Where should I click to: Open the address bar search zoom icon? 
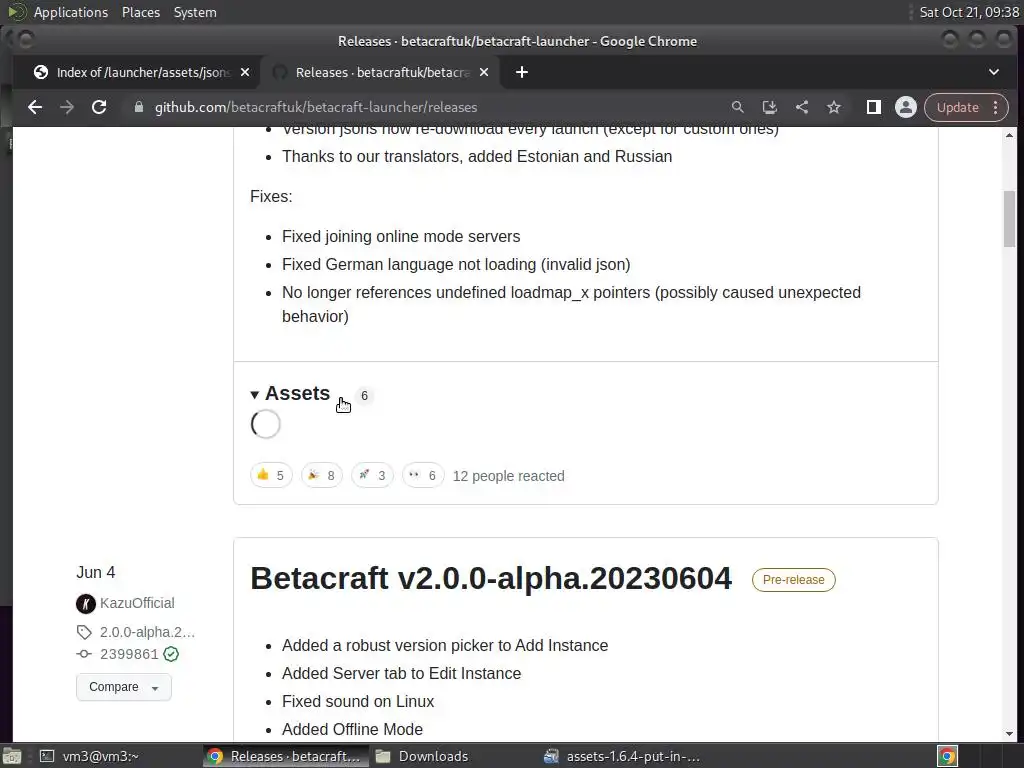(737, 107)
